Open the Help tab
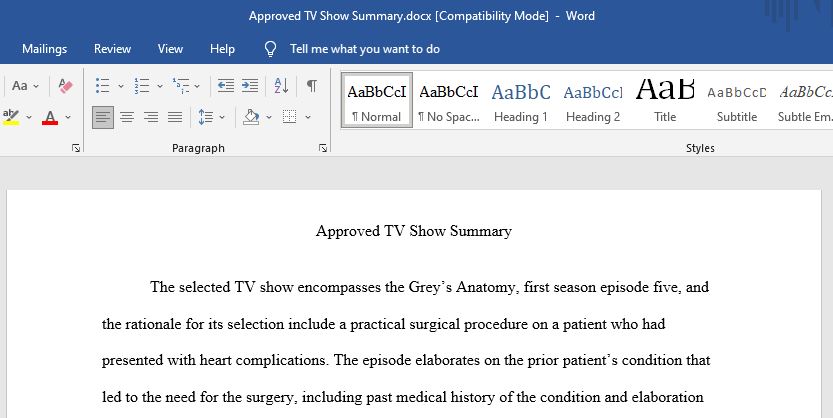The width and height of the screenshot is (833, 418). [222, 49]
